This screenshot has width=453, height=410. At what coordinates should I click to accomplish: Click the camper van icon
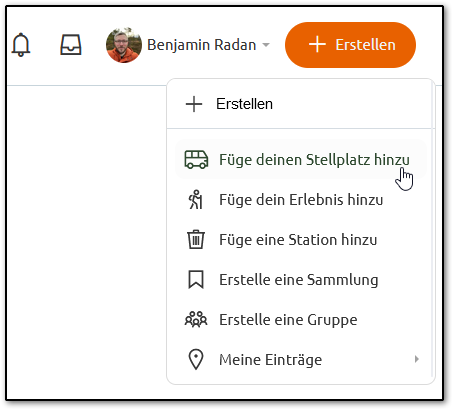[x=196, y=159]
